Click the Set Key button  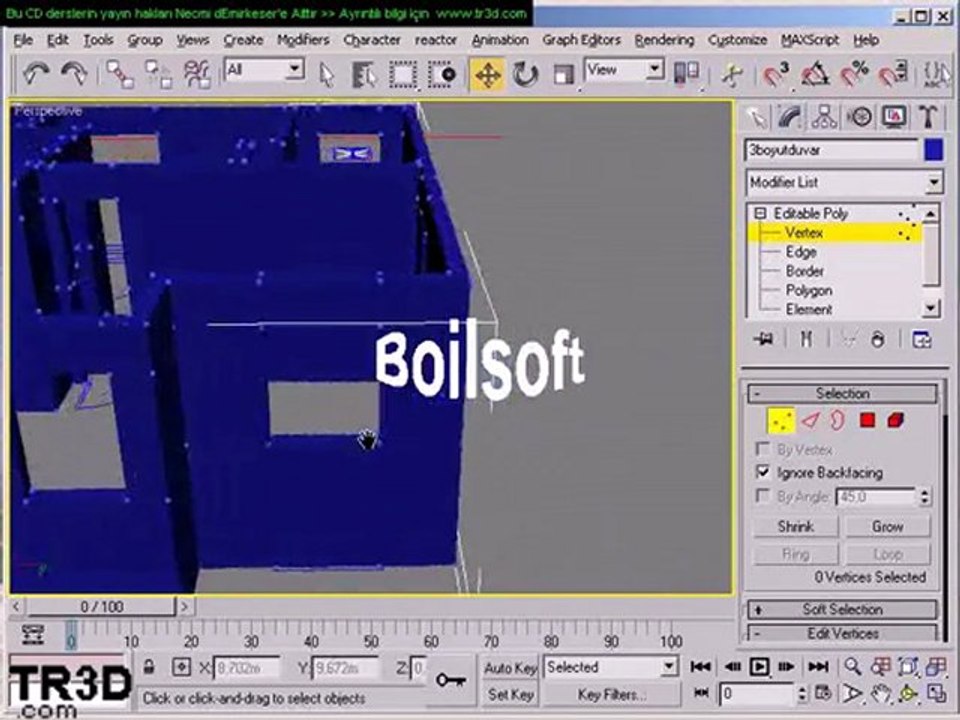pos(510,694)
